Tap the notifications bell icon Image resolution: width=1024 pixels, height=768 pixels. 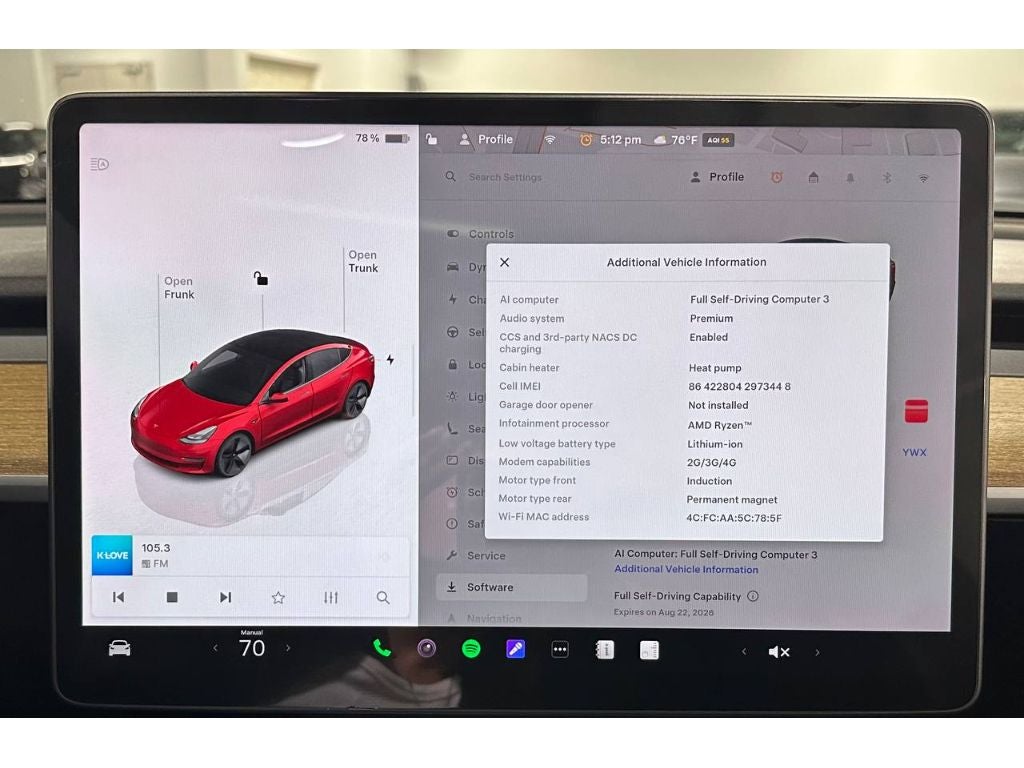click(850, 178)
